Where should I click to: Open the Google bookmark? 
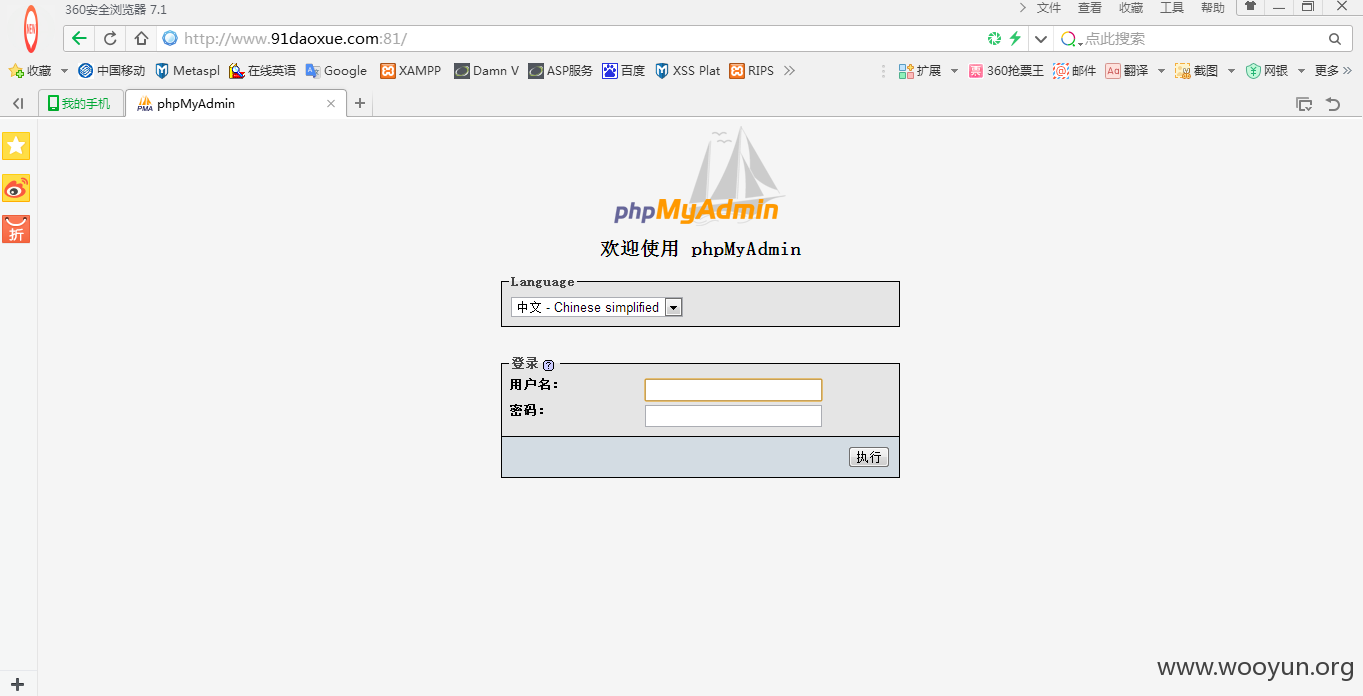tap(336, 71)
